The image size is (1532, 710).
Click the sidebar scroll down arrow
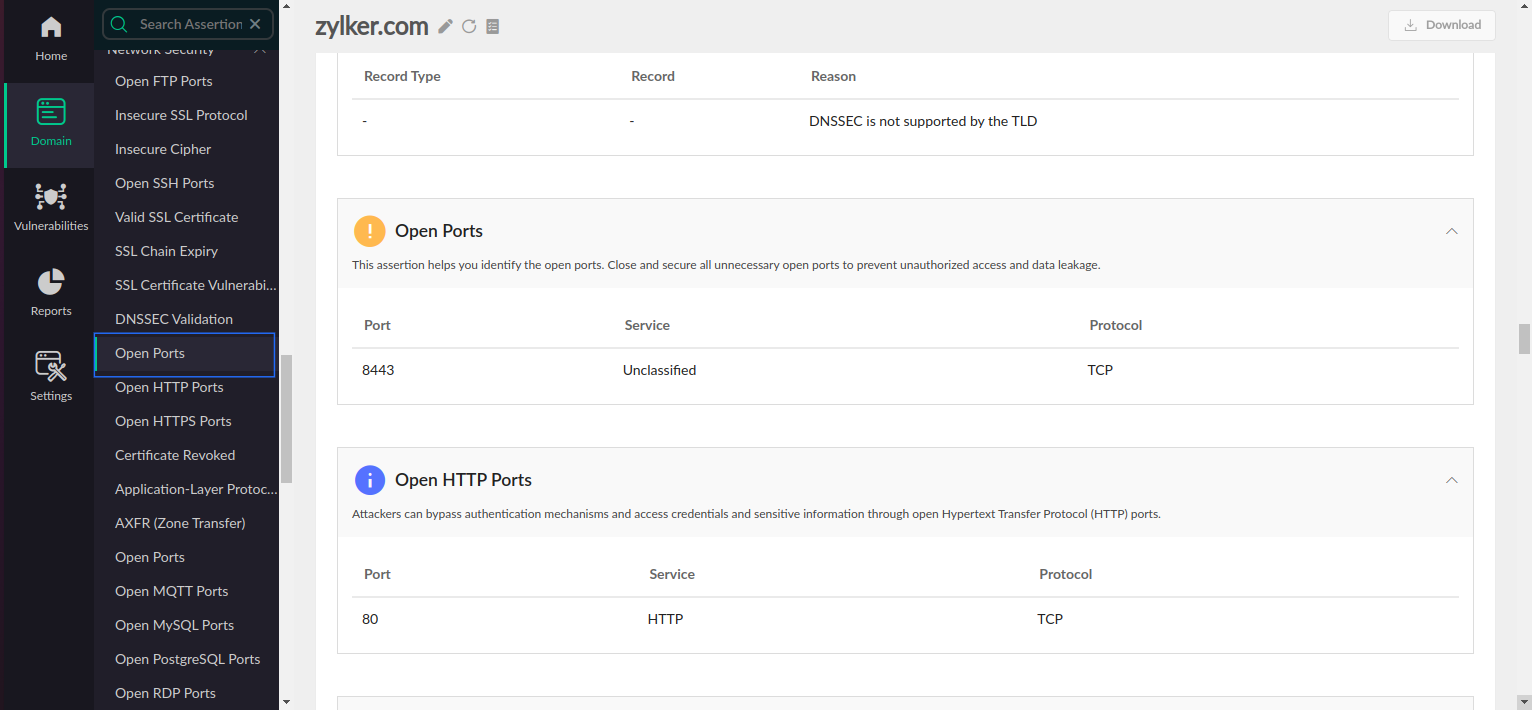click(287, 702)
